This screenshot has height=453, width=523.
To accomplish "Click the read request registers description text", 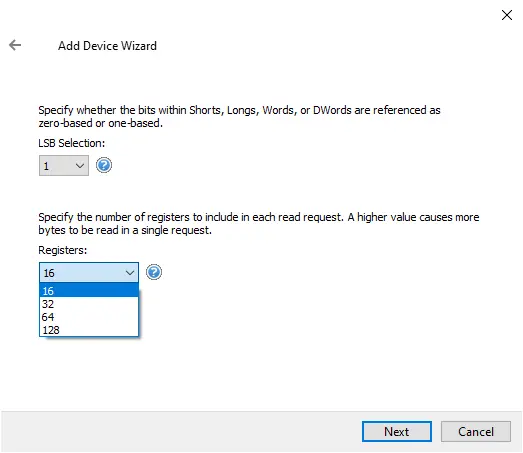I will point(258,223).
